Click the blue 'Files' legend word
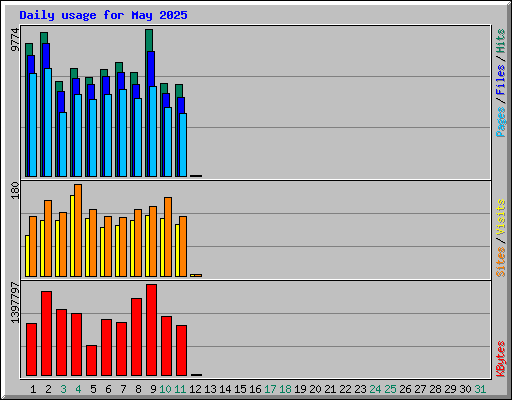The width and height of the screenshot is (512, 400). click(x=500, y=79)
